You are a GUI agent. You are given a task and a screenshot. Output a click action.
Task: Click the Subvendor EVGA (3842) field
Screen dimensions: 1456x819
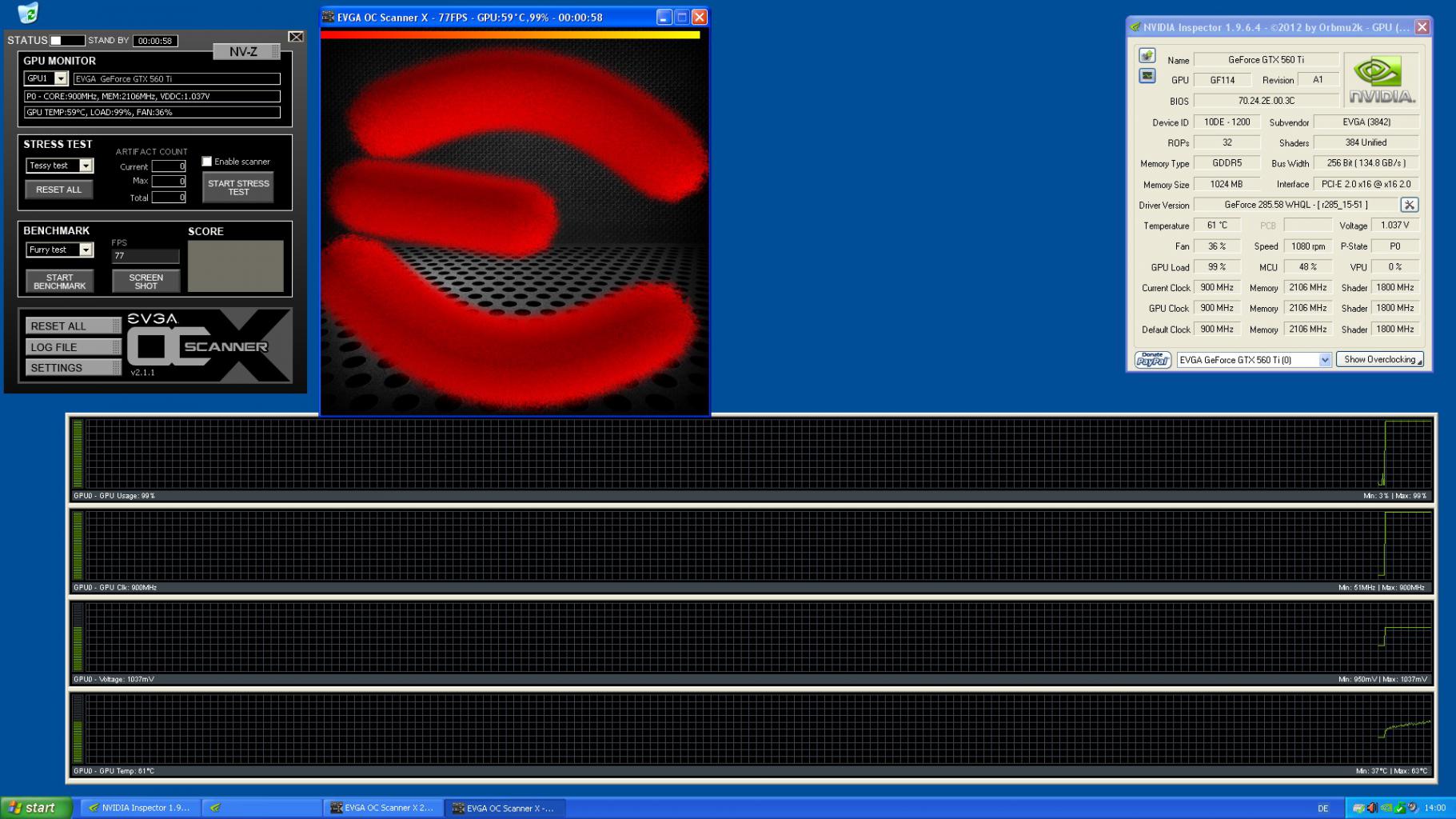click(1366, 122)
